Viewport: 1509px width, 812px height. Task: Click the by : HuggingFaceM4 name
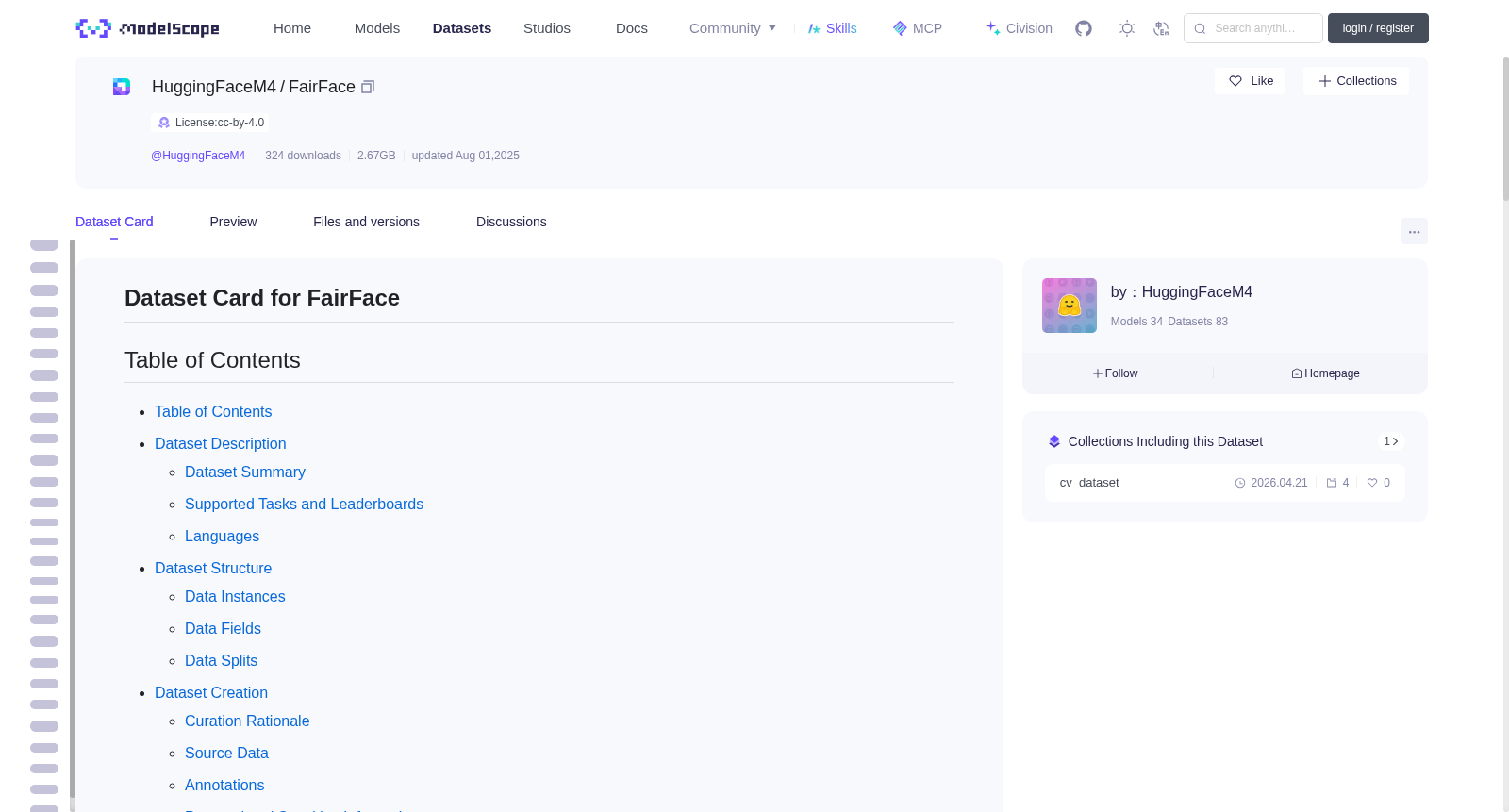[1182, 292]
